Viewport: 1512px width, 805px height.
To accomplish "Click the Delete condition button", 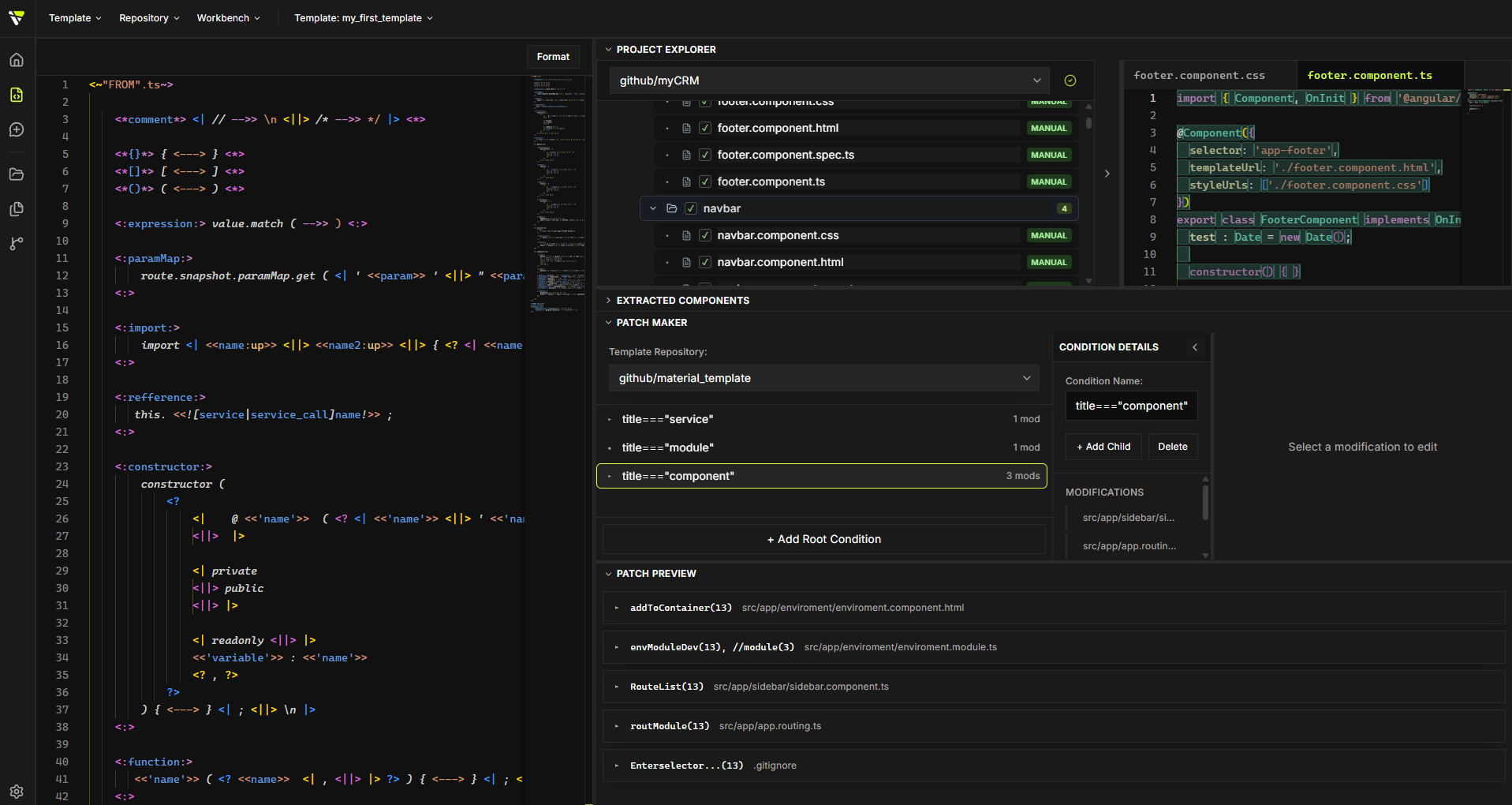I will click(x=1173, y=447).
